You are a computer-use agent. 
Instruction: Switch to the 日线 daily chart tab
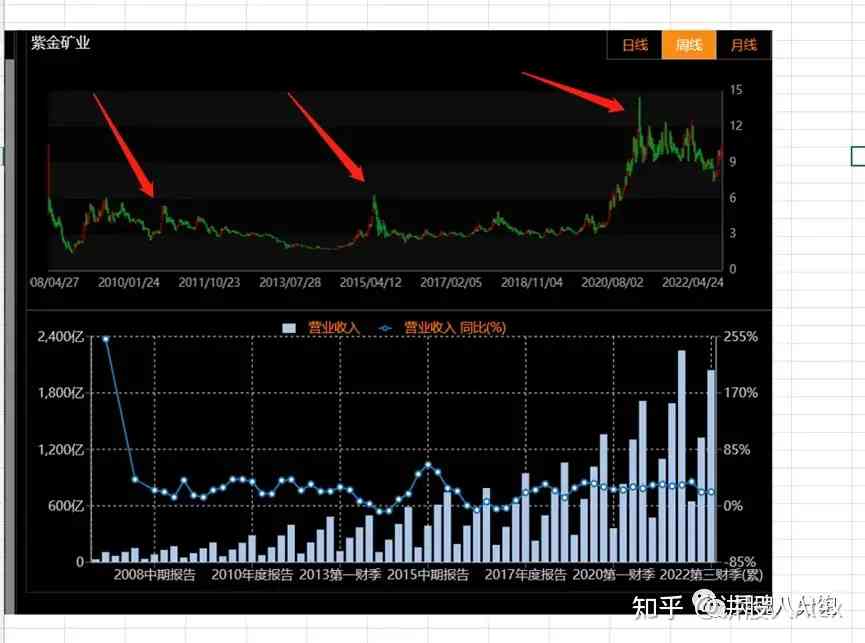point(634,45)
